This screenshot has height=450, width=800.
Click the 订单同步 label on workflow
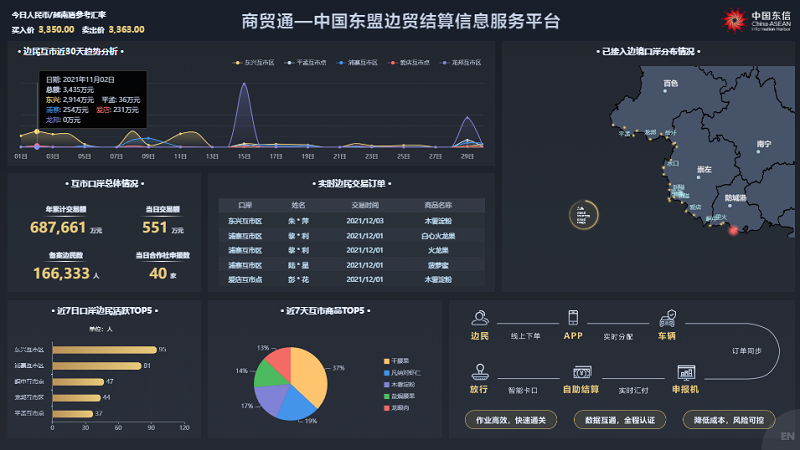747,351
